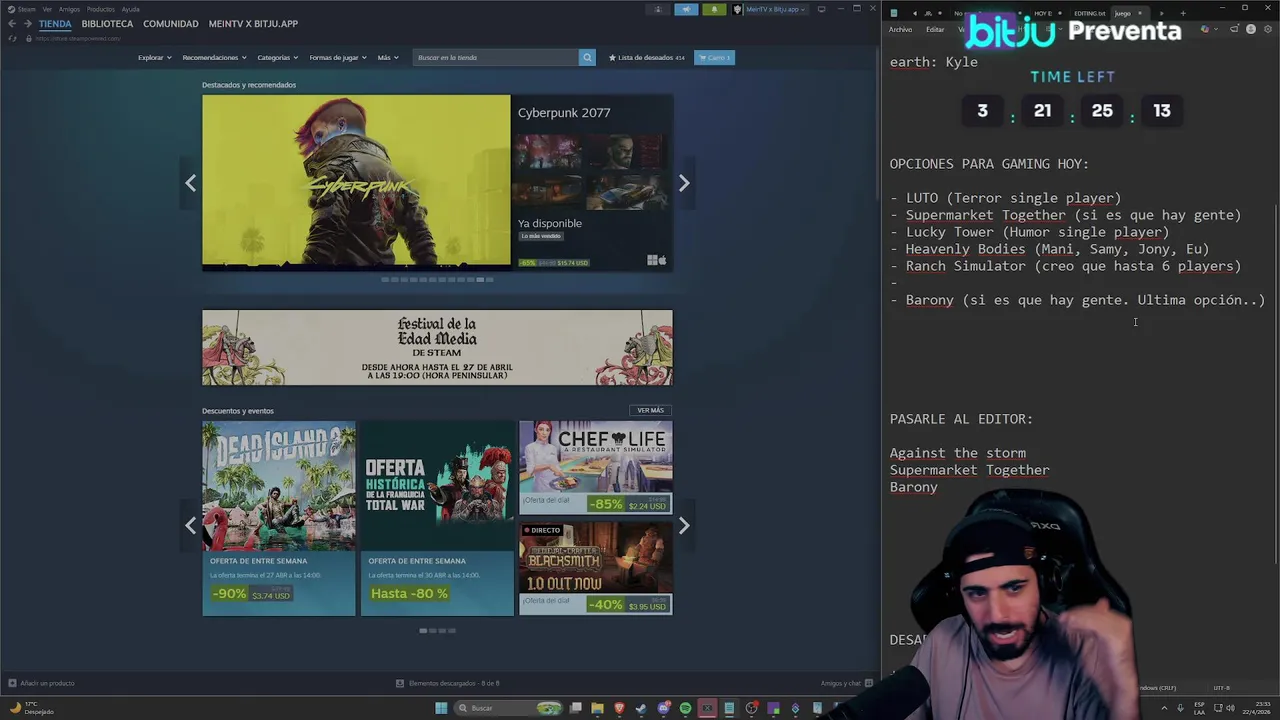1280x720 pixels.
Task: Open the Ayuda menu in Steam
Action: click(131, 9)
